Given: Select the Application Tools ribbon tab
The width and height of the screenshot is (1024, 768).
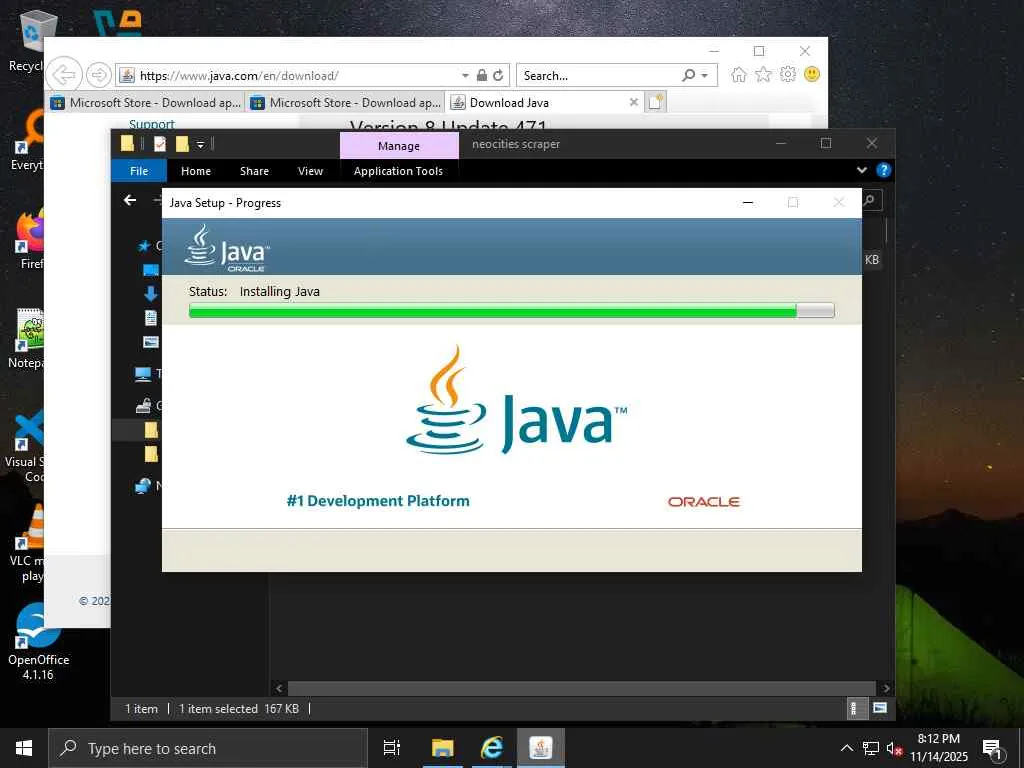Looking at the screenshot, I should coord(398,171).
